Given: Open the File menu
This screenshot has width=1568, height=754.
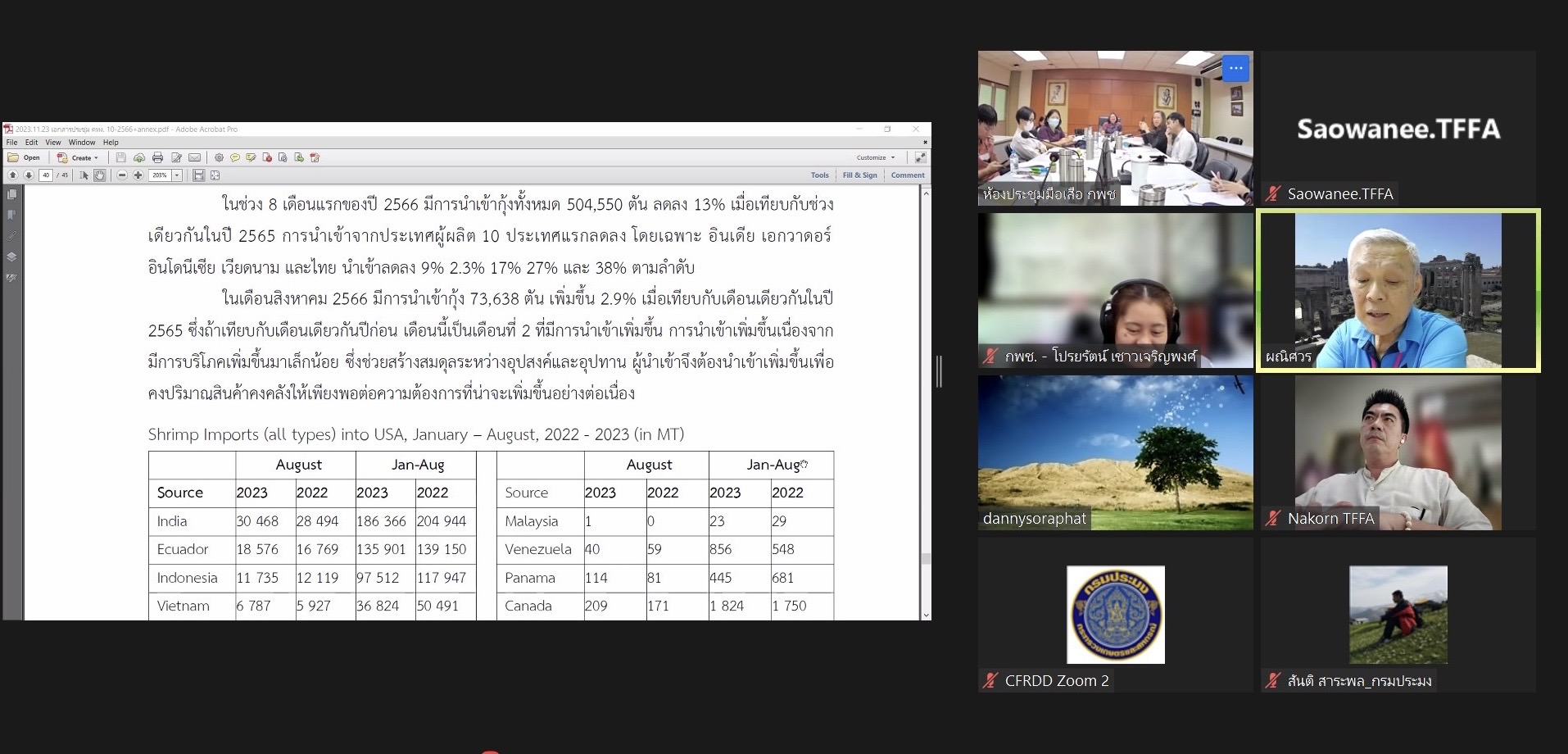Looking at the screenshot, I should [x=11, y=143].
